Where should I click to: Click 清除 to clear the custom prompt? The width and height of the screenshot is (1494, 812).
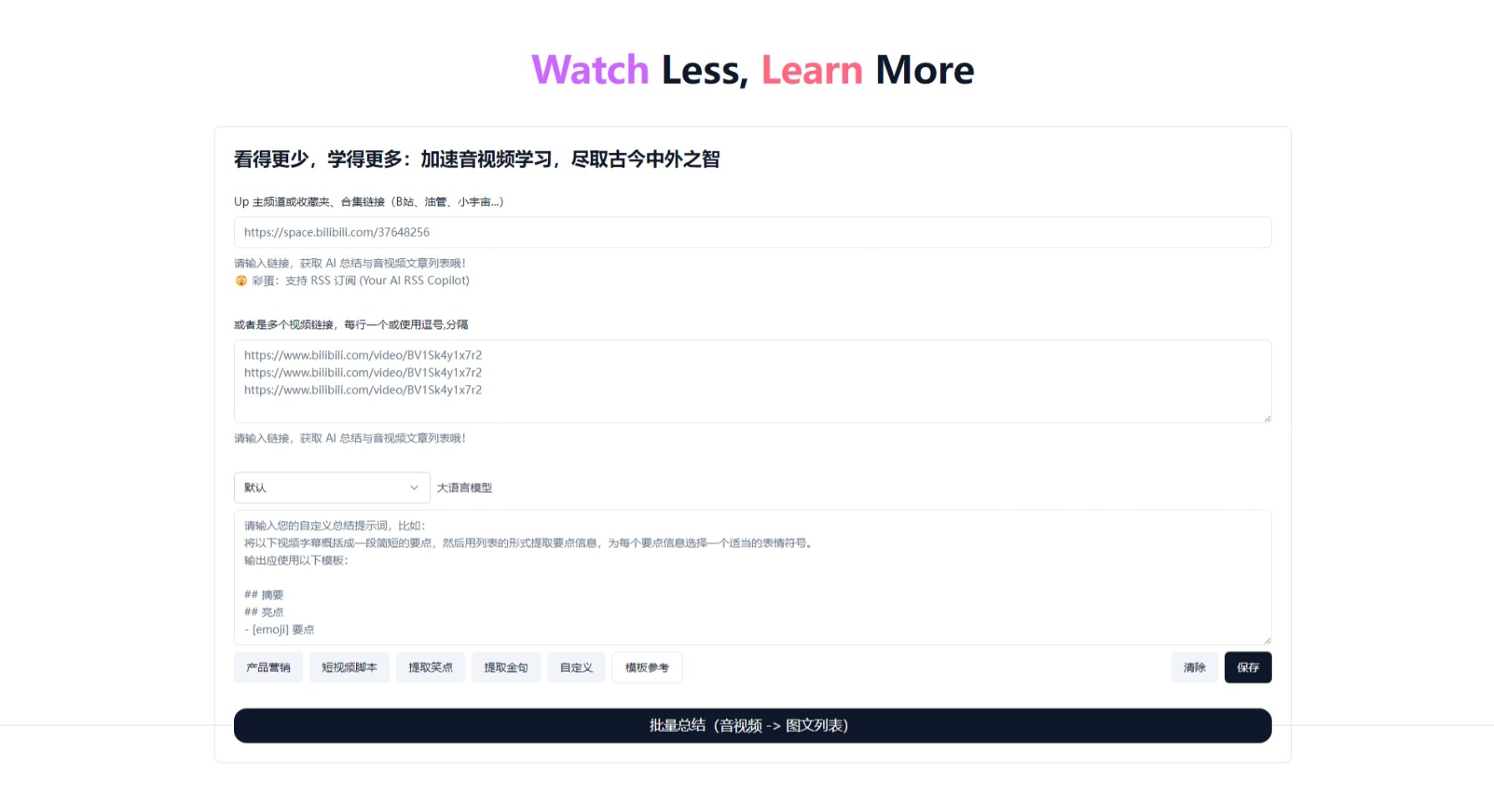[x=1194, y=667]
